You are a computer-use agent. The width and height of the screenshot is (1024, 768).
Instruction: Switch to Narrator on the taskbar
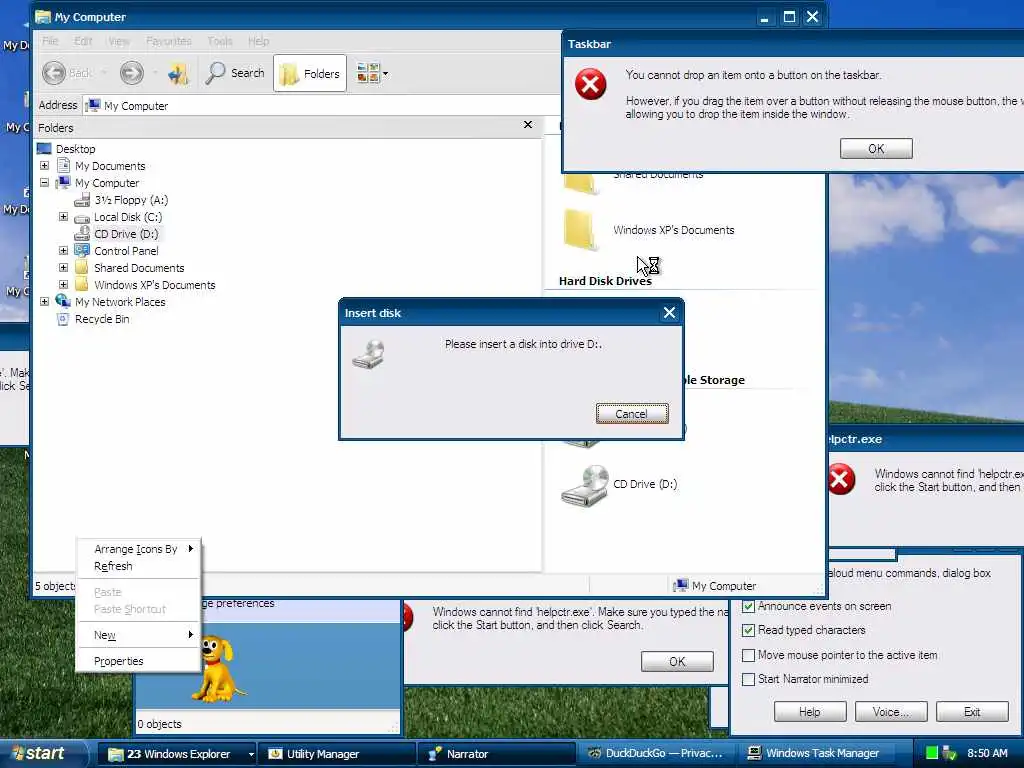coord(496,754)
